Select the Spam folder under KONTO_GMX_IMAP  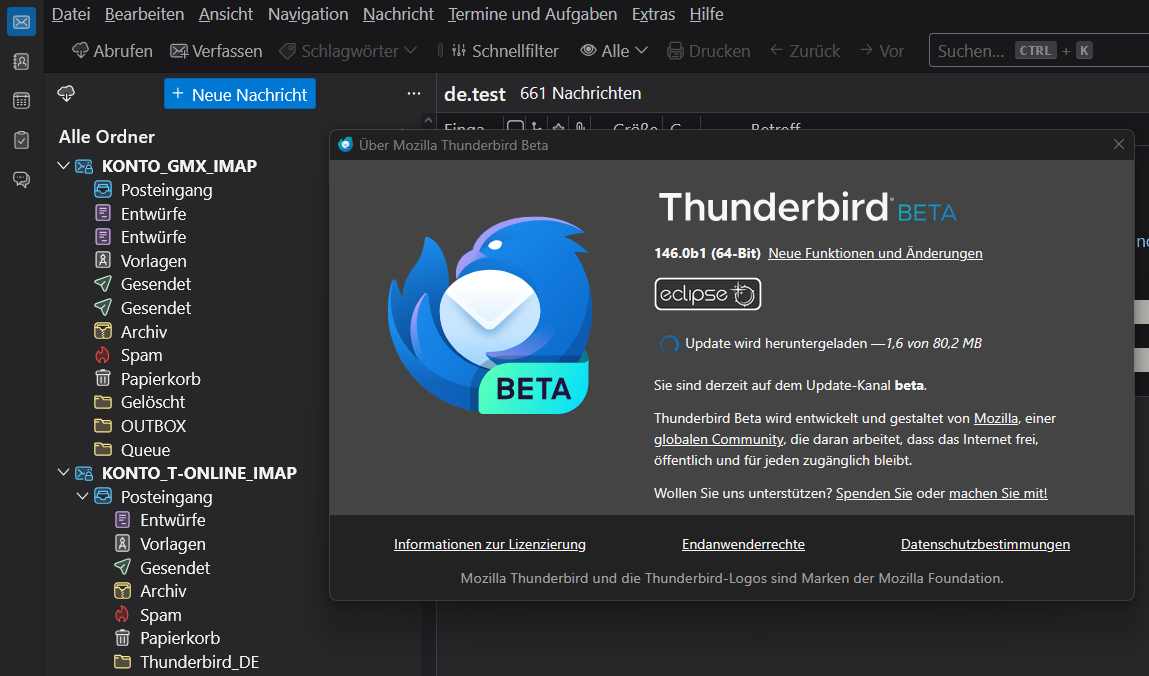[x=141, y=355]
